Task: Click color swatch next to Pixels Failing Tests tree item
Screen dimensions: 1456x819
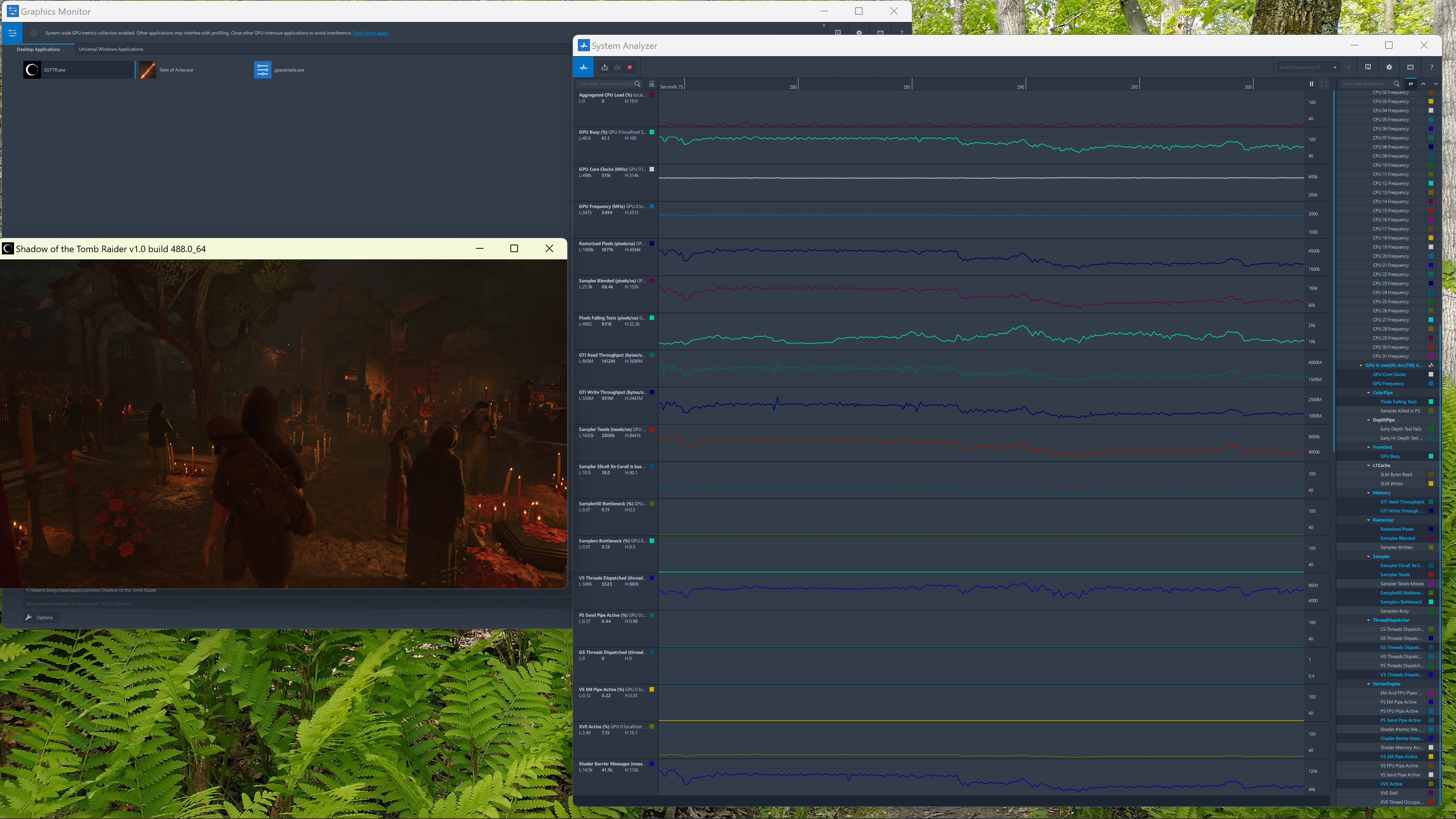Action: [x=1431, y=402]
